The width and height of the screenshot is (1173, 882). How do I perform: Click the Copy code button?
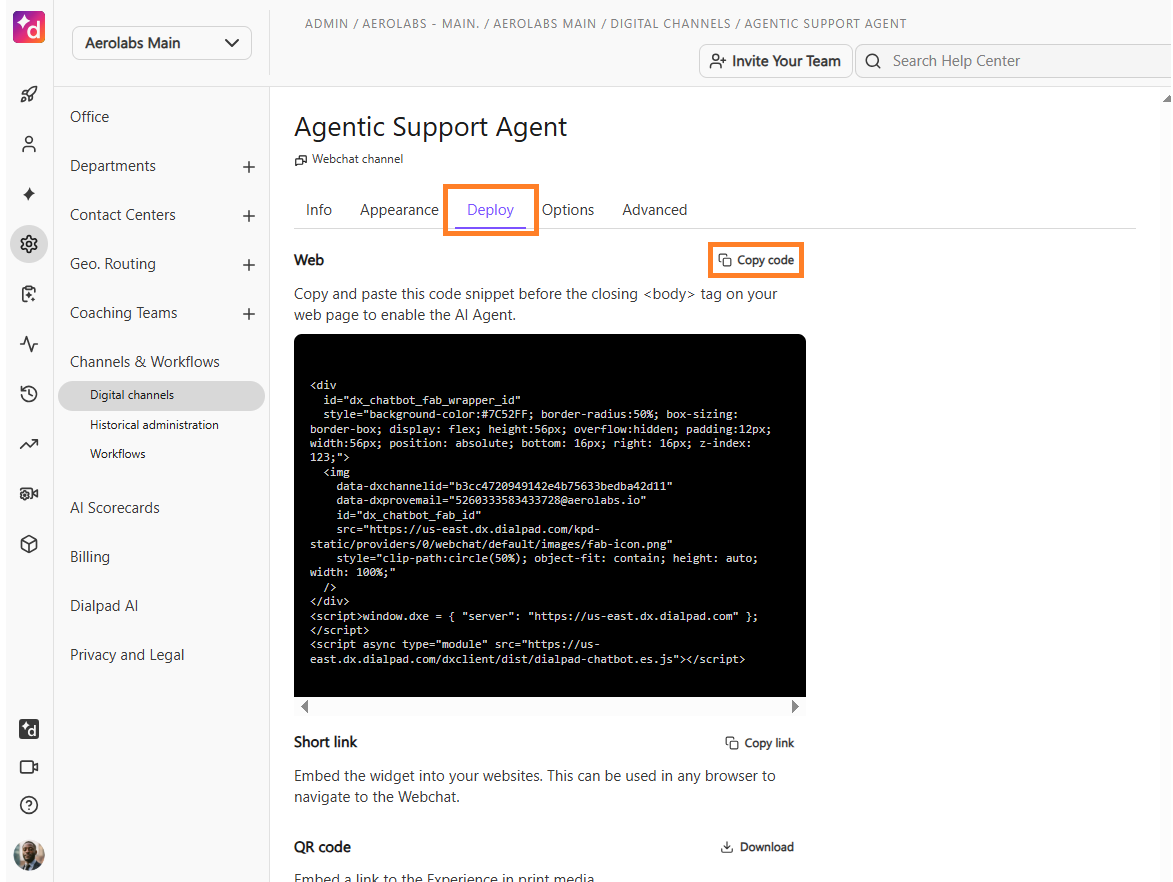756,260
